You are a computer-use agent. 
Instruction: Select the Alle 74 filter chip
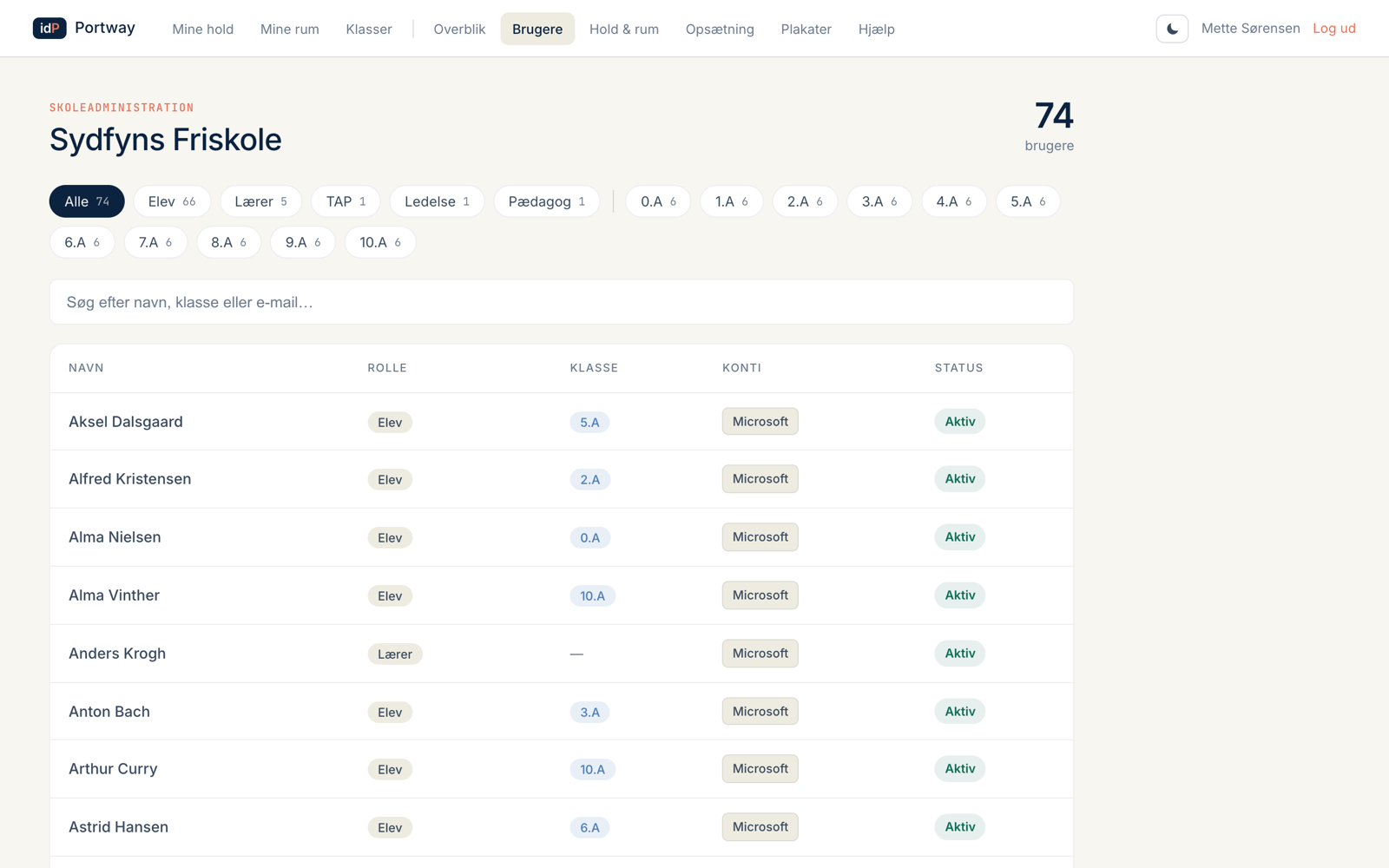coord(87,201)
